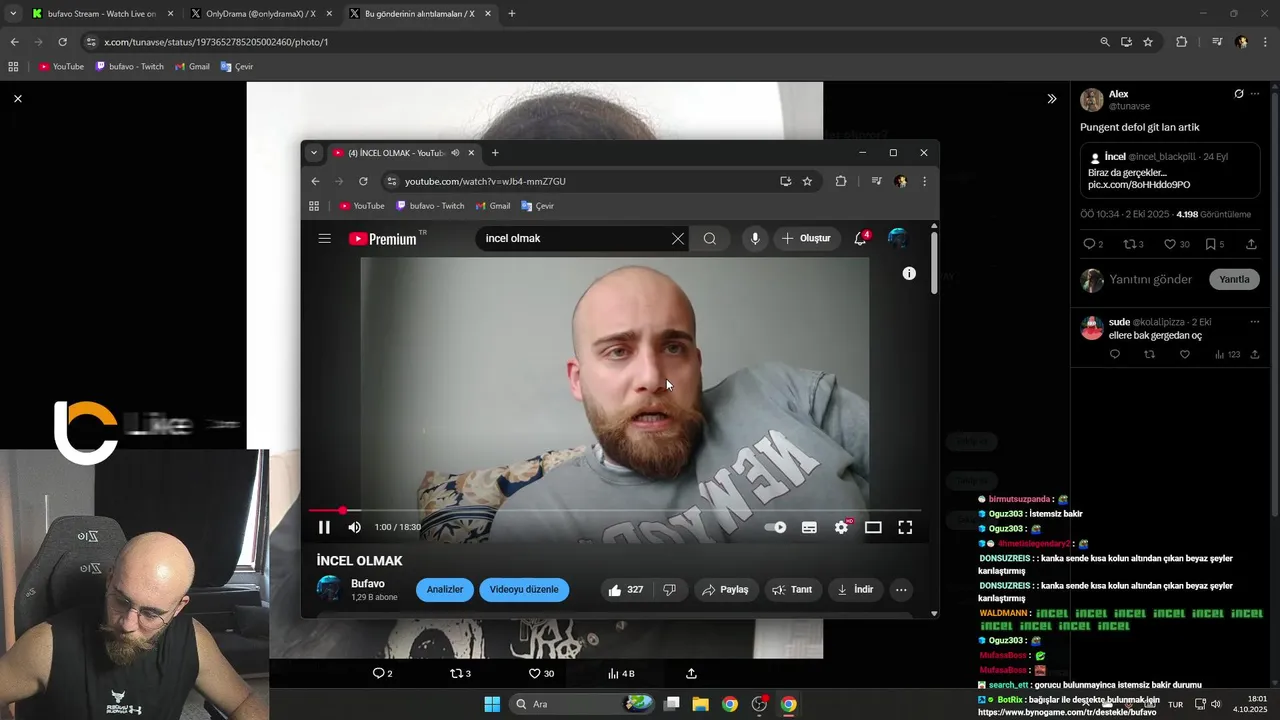Screen dimensions: 1280x720
Task: Open YouTube bookmark in X window bar
Action: [x=61, y=67]
